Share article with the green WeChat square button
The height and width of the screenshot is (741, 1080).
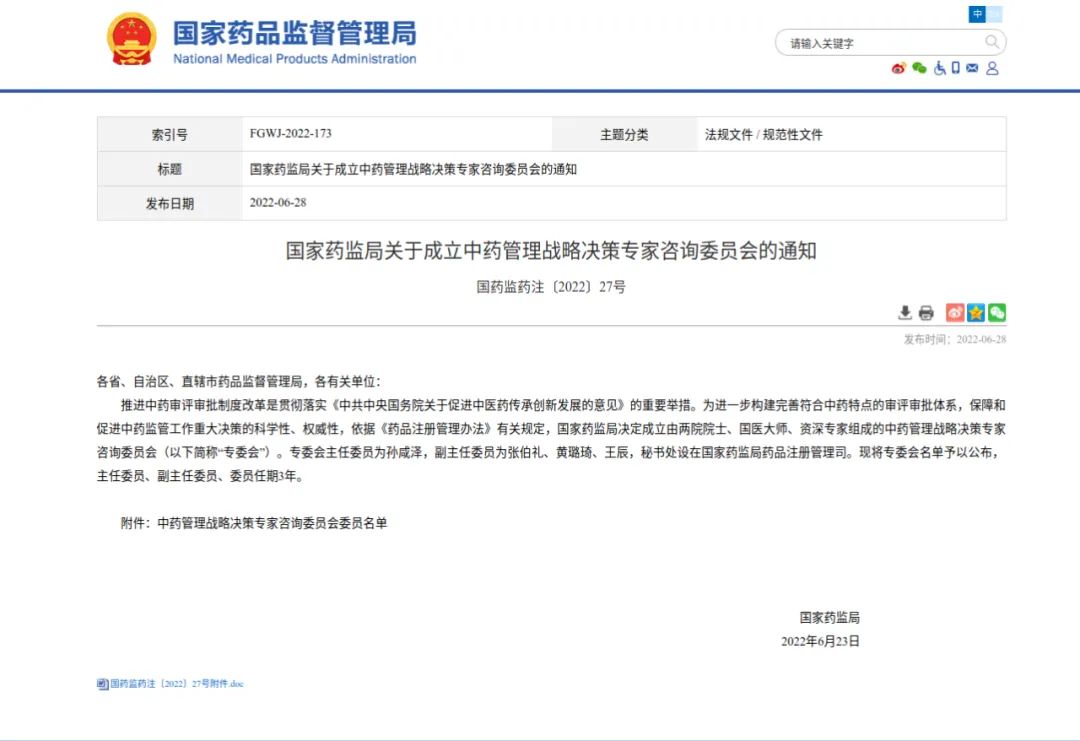[x=997, y=313]
